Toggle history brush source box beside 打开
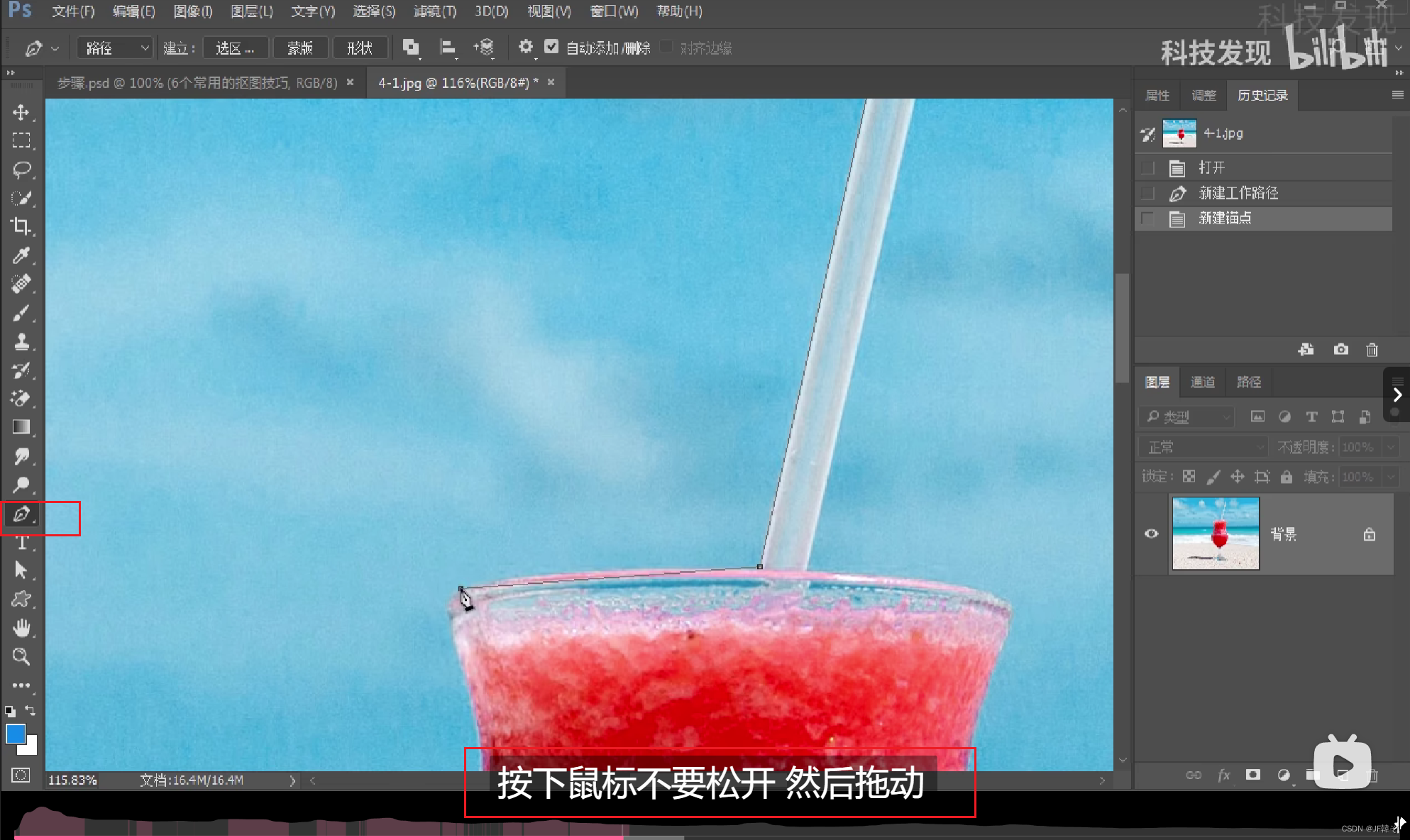The width and height of the screenshot is (1410, 840). pos(1147,168)
